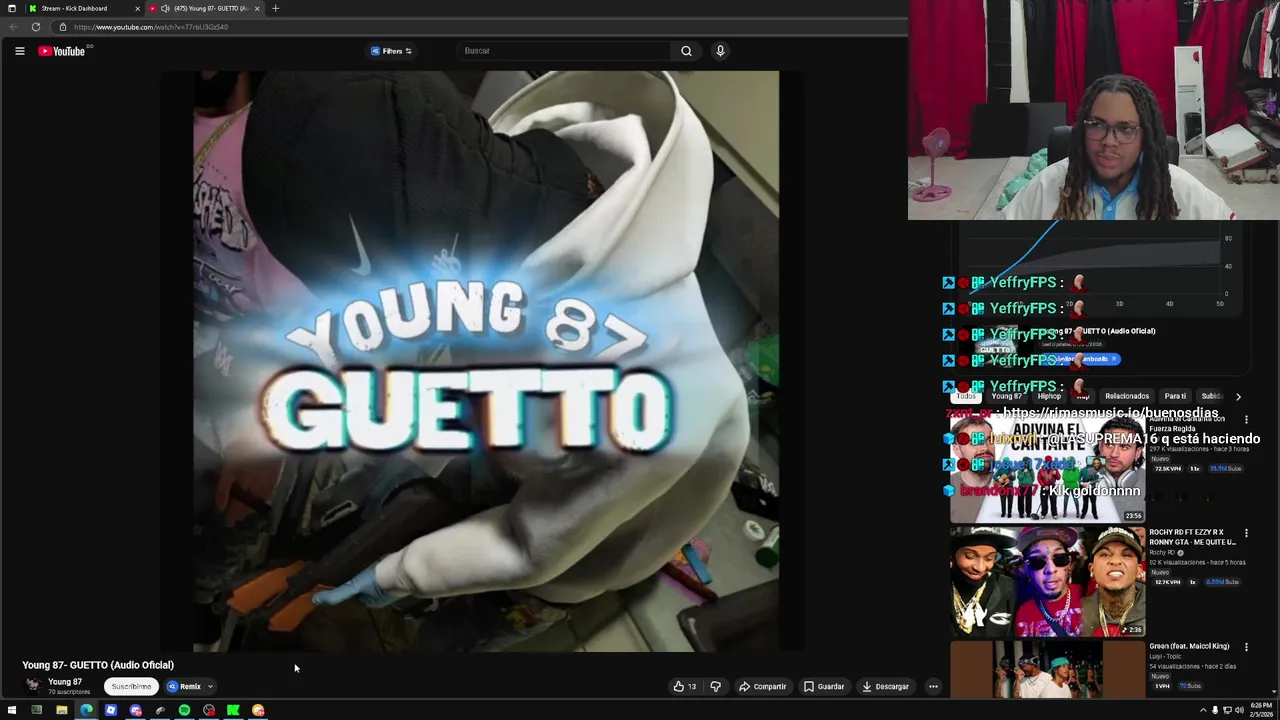Screen dimensions: 1280x720
Task: Reload the page in browser toolbar
Action: pos(36,27)
